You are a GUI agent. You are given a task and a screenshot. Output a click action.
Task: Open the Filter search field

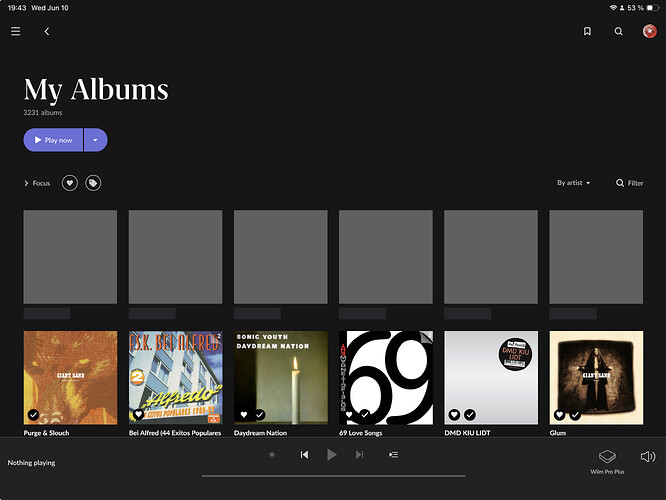(629, 183)
